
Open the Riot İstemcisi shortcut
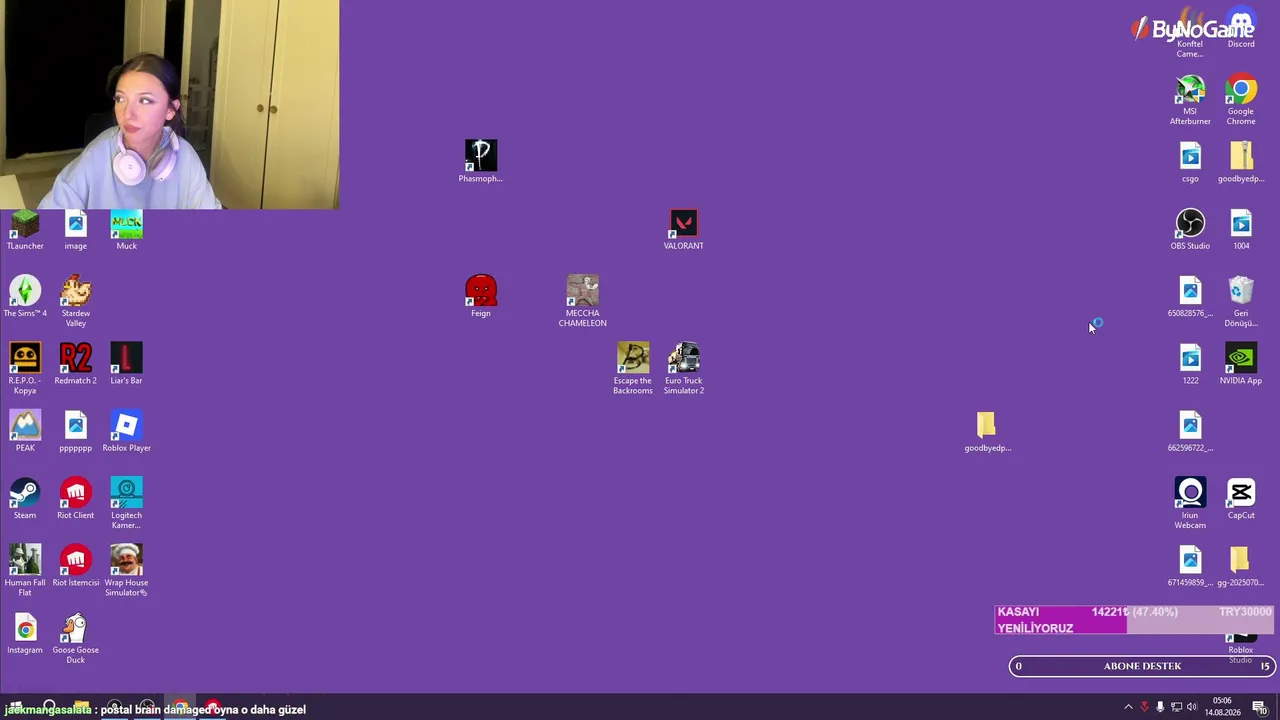click(x=76, y=560)
